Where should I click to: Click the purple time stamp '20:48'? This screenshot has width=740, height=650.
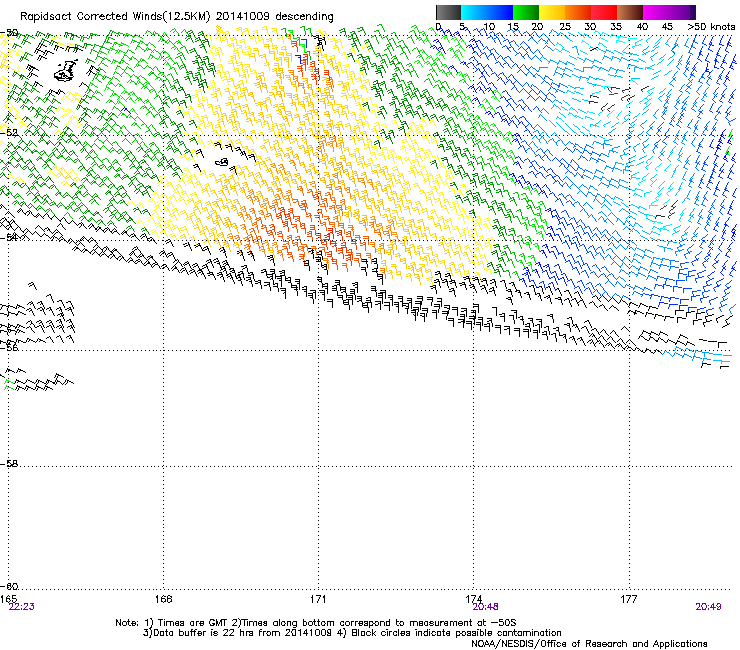(486, 607)
